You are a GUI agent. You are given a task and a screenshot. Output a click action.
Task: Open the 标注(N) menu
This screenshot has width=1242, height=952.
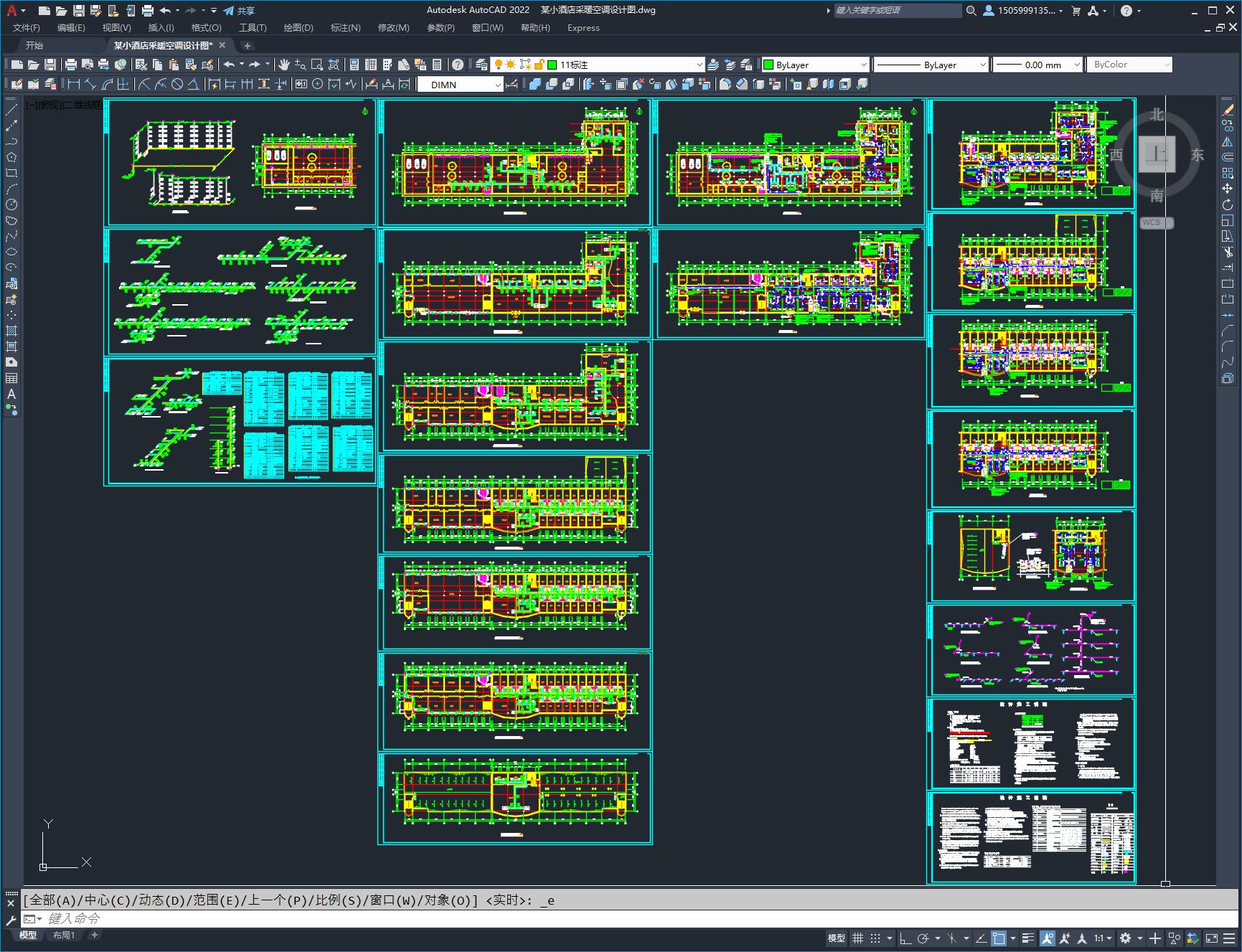[x=345, y=28]
